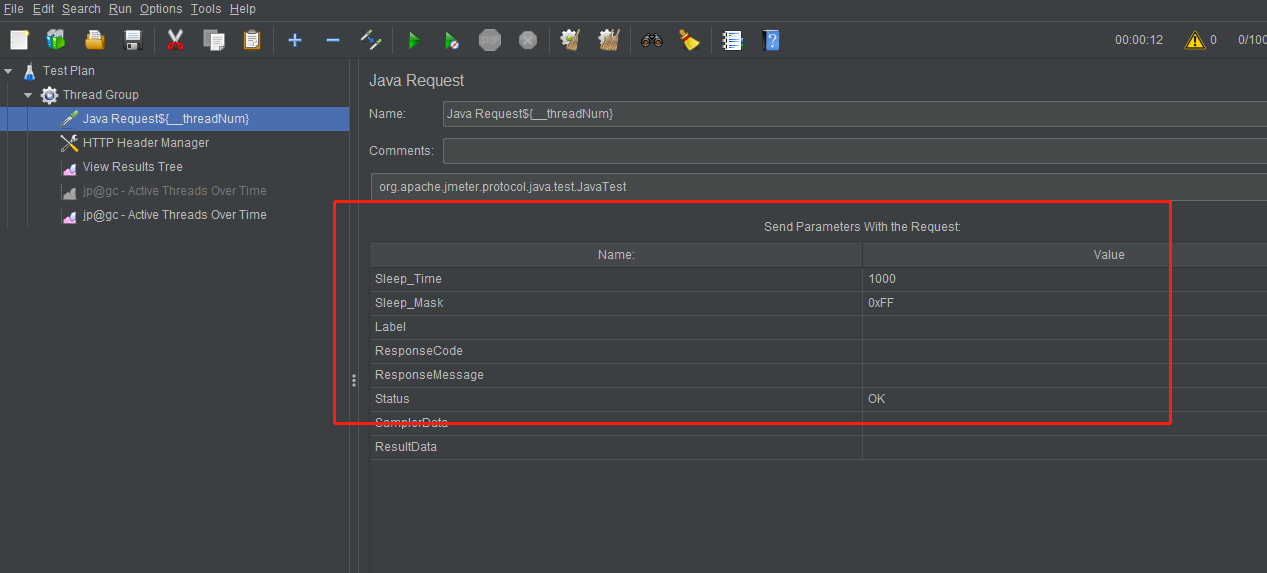Image resolution: width=1267 pixels, height=573 pixels.
Task: Select HTTP Header Manager tree item
Action: click(x=146, y=143)
